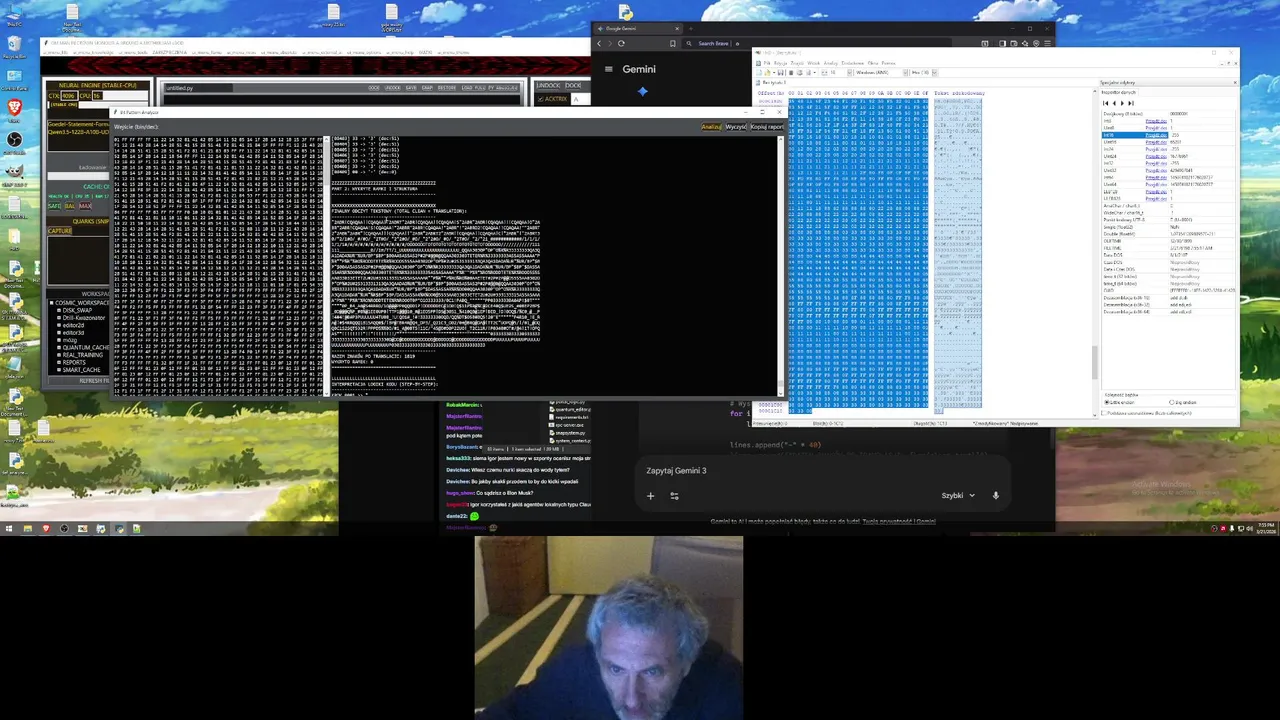Click Wyczyść button in pattern analyzer
The image size is (1280, 720).
click(x=735, y=127)
